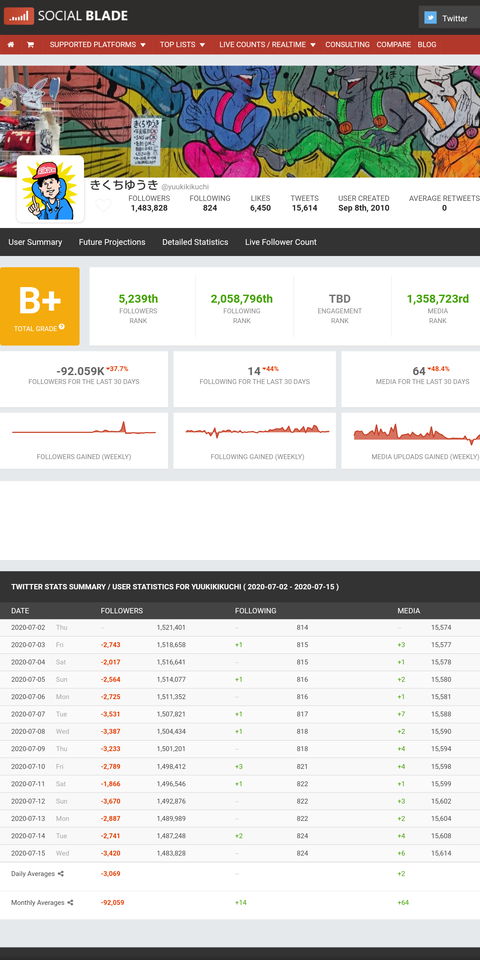Image resolution: width=480 pixels, height=960 pixels.
Task: Click the 1,483,828 followers count in header
Action: pyautogui.click(x=149, y=208)
